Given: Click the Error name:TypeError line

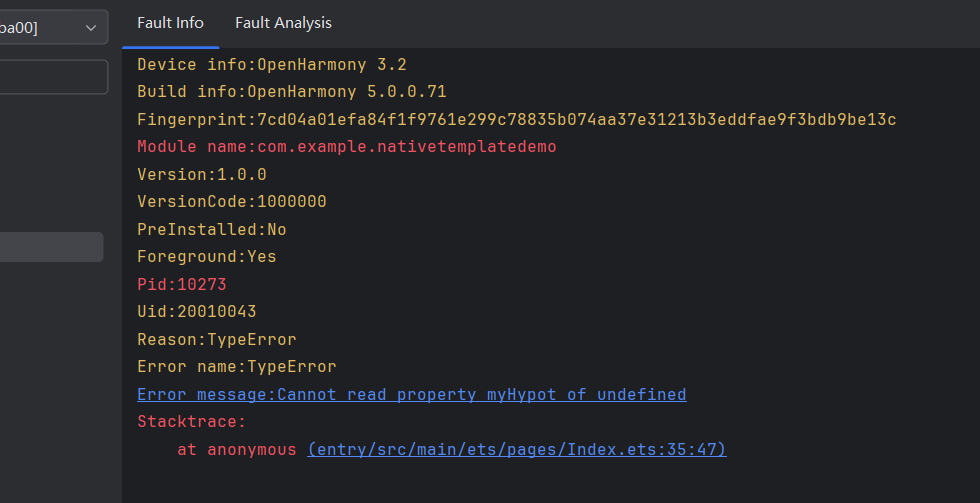Looking at the screenshot, I should (x=236, y=367).
